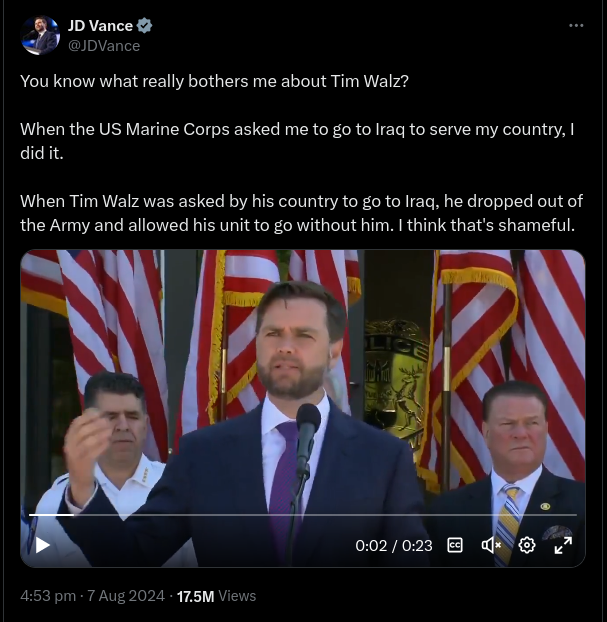Toggle closed captions with CC icon
Image resolution: width=607 pixels, height=622 pixels.
point(455,545)
